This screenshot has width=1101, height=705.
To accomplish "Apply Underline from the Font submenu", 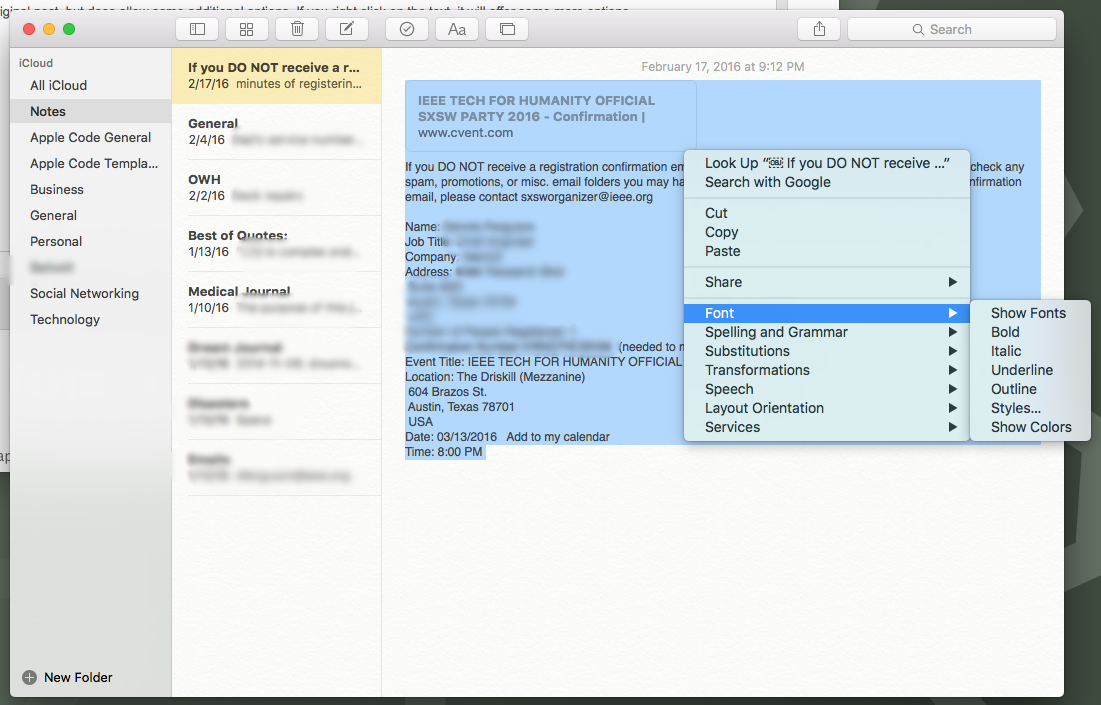I will click(1030, 370).
